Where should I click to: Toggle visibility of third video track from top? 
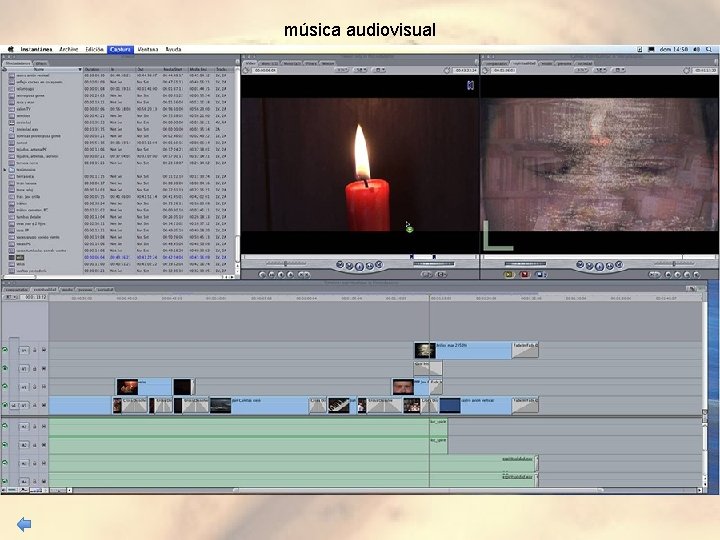(x=5, y=387)
